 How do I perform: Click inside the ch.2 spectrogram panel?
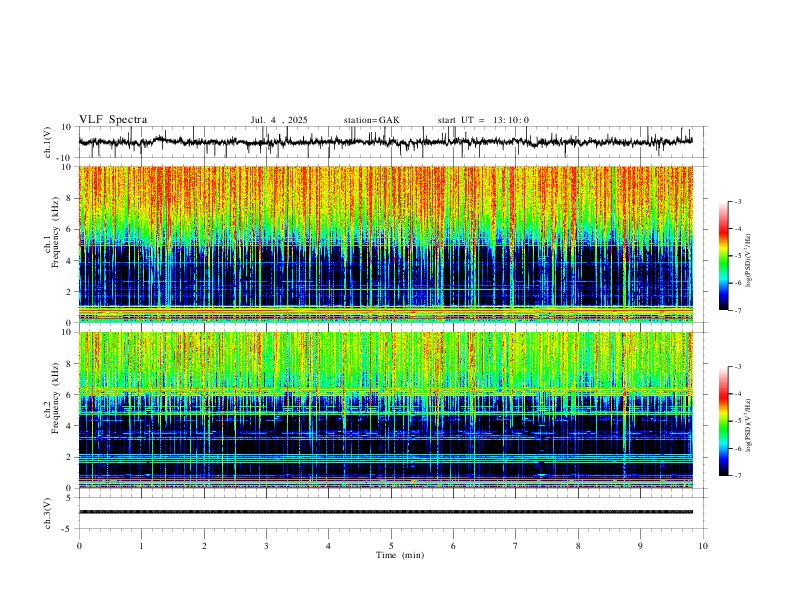385,410
